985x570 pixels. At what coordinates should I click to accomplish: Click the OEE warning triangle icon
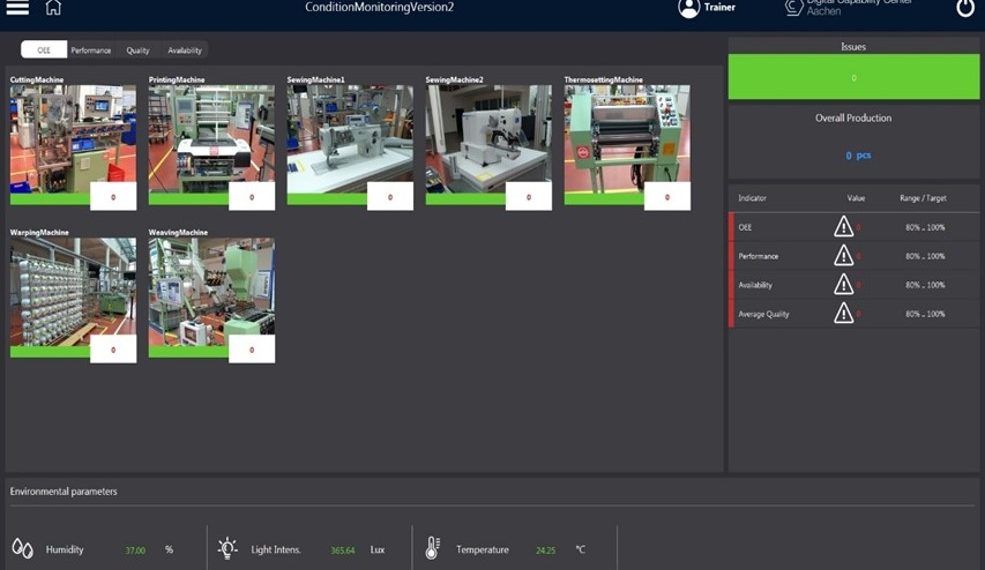[x=844, y=227]
